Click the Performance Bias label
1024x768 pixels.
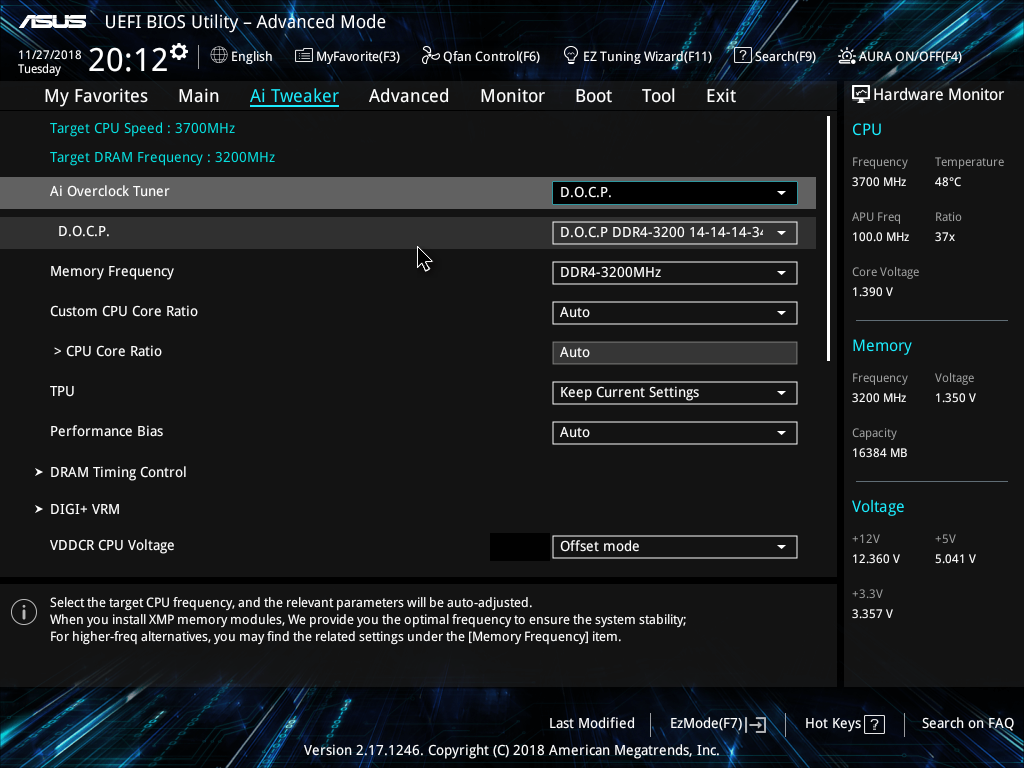106,431
